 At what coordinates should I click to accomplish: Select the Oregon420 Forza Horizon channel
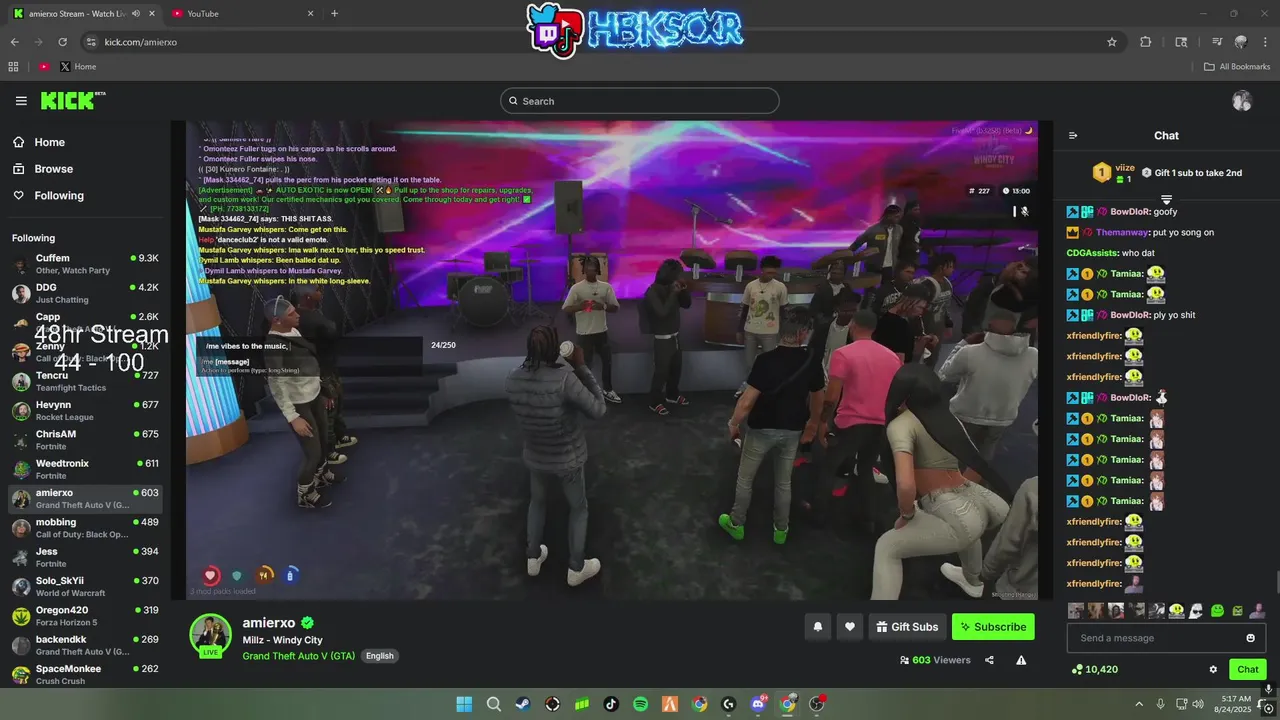click(x=85, y=616)
